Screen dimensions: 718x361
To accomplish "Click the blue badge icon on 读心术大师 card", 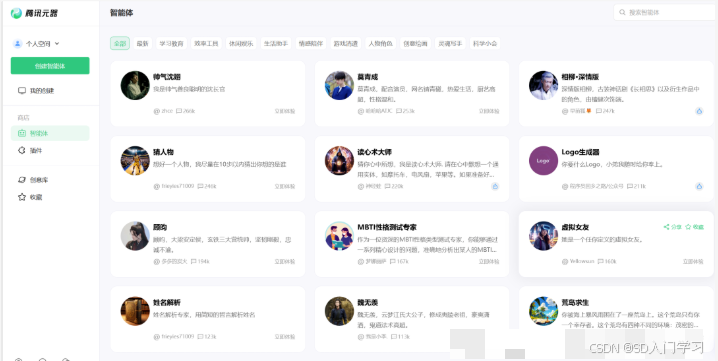I will [x=495, y=186].
